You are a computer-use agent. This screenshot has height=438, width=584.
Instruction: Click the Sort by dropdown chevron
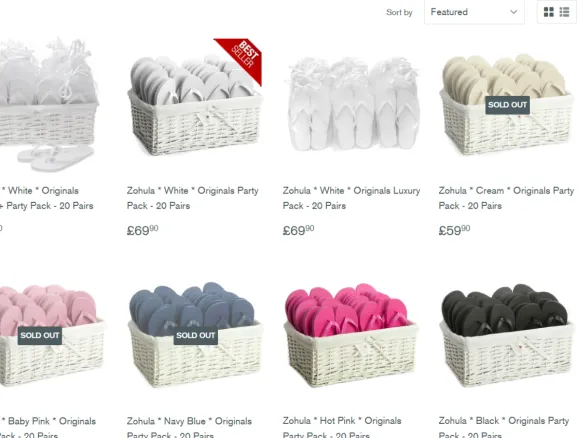(x=514, y=12)
